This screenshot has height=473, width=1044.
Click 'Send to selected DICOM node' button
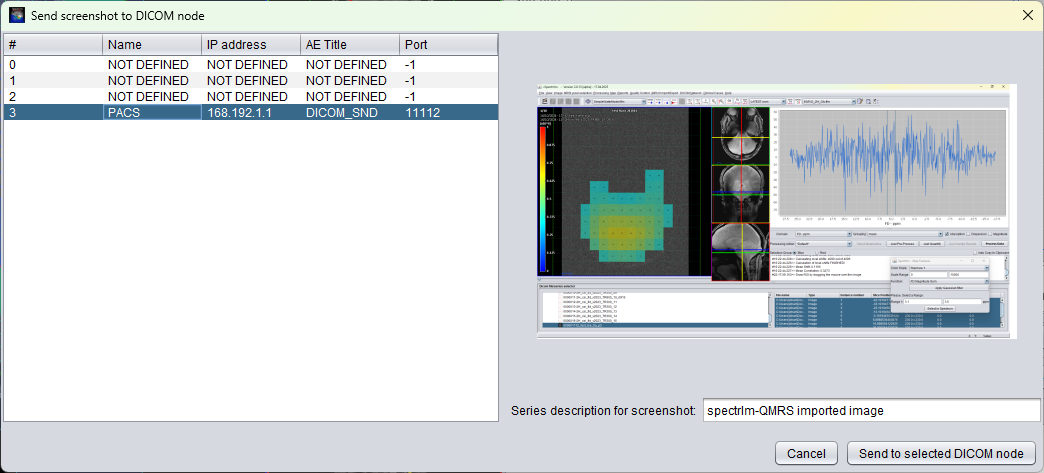[x=941, y=454]
